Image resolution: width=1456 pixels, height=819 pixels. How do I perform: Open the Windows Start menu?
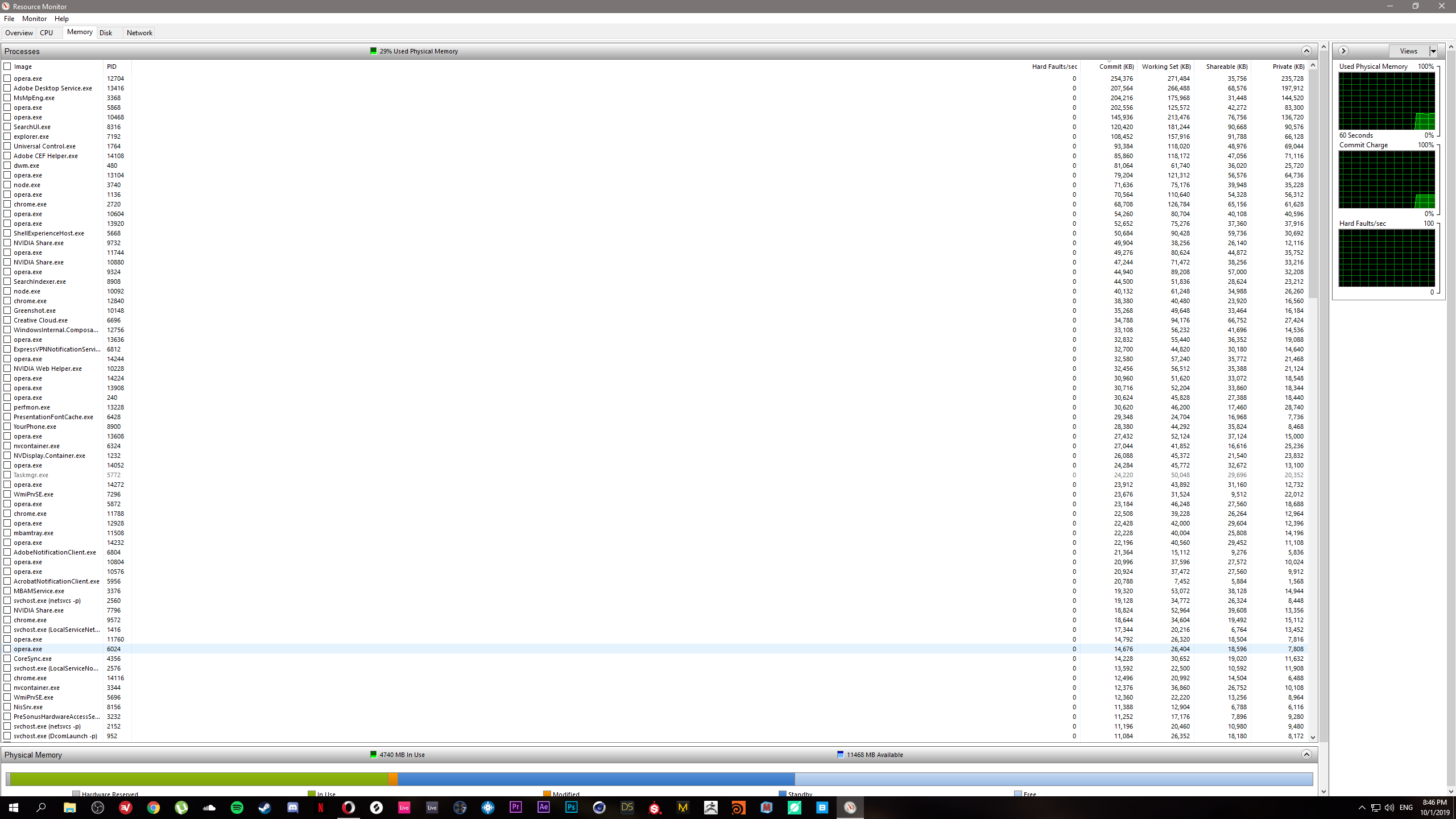coord(14,807)
